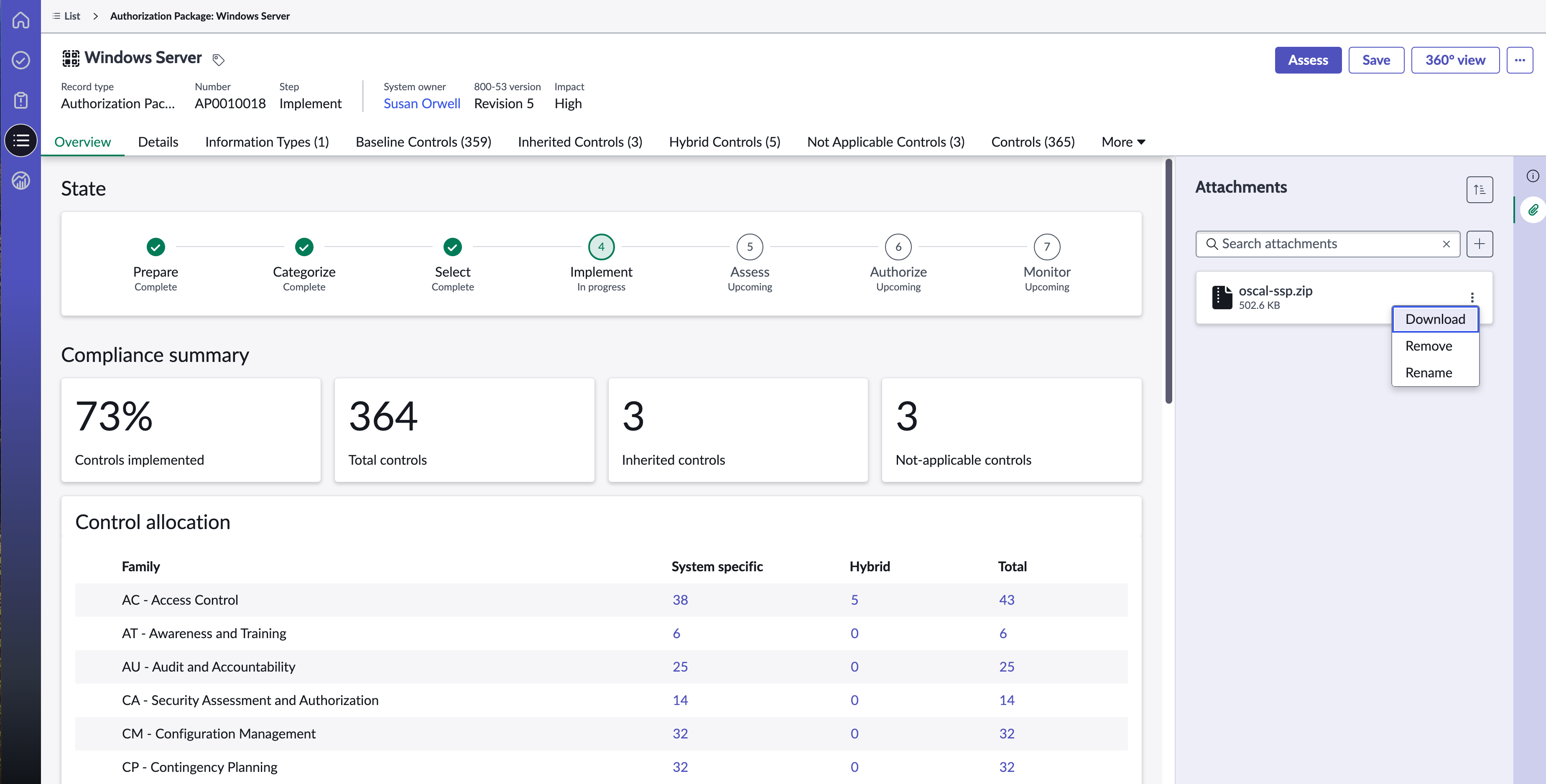
Task: Toggle the attachments paperclip panel icon
Action: 1533,210
